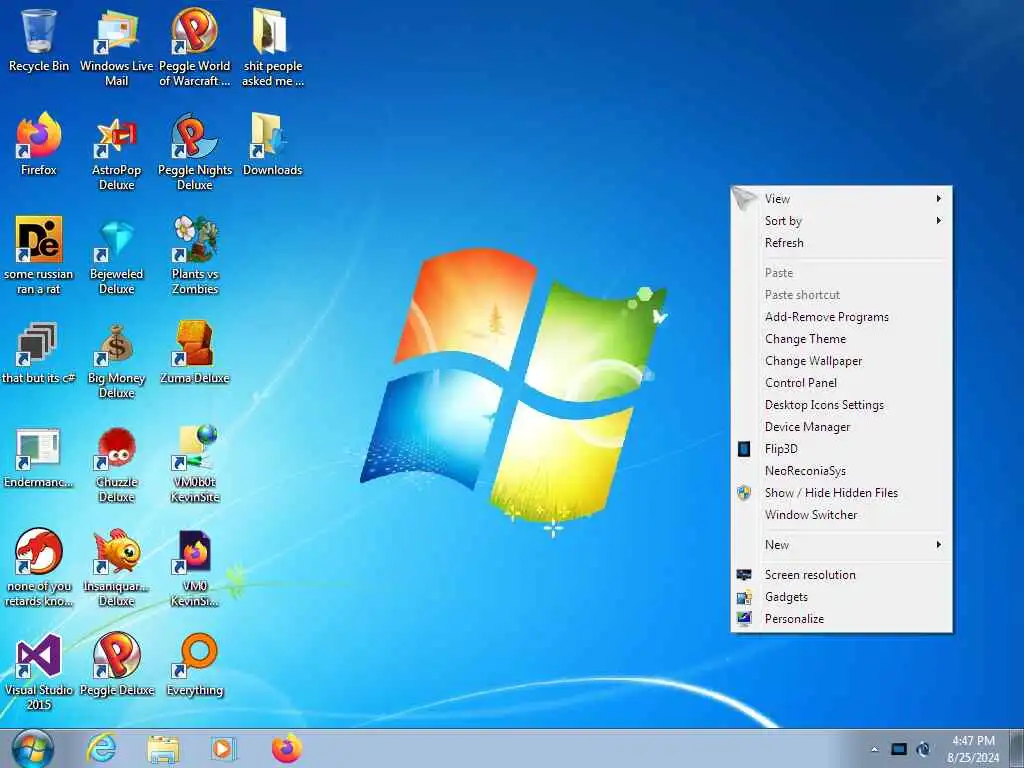Click the Show desktop button
The height and width of the screenshot is (768, 1024).
click(1016, 749)
